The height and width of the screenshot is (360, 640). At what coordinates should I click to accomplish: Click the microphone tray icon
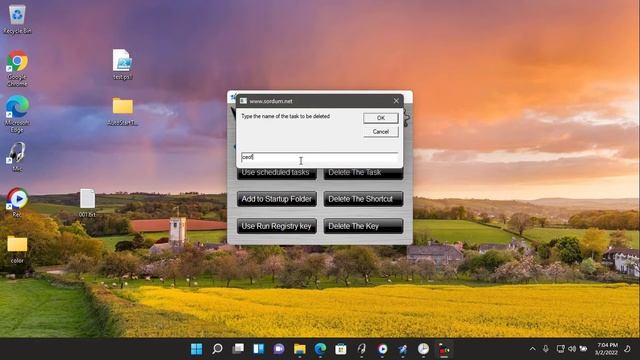tap(546, 349)
